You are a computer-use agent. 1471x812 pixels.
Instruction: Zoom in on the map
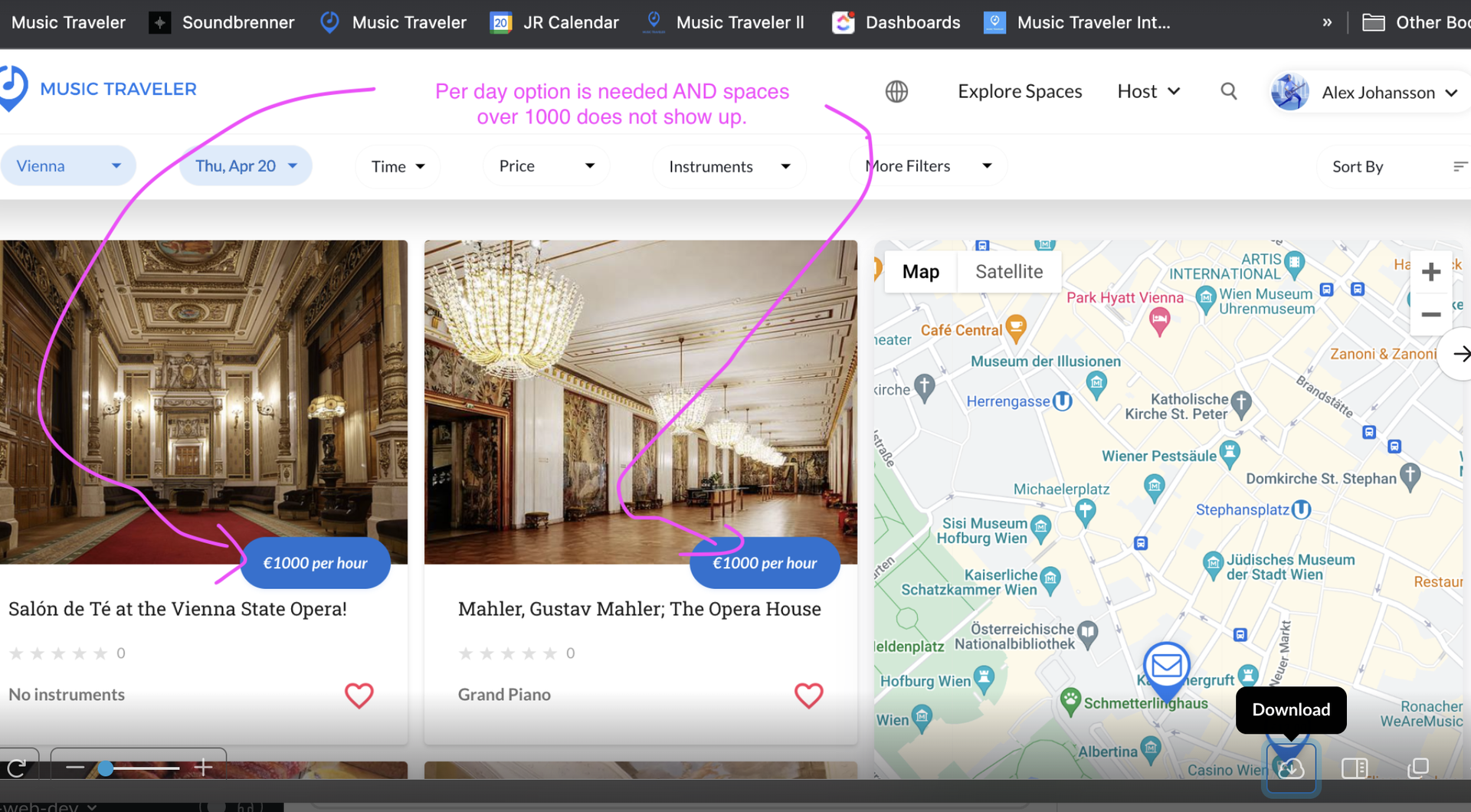tap(1430, 272)
